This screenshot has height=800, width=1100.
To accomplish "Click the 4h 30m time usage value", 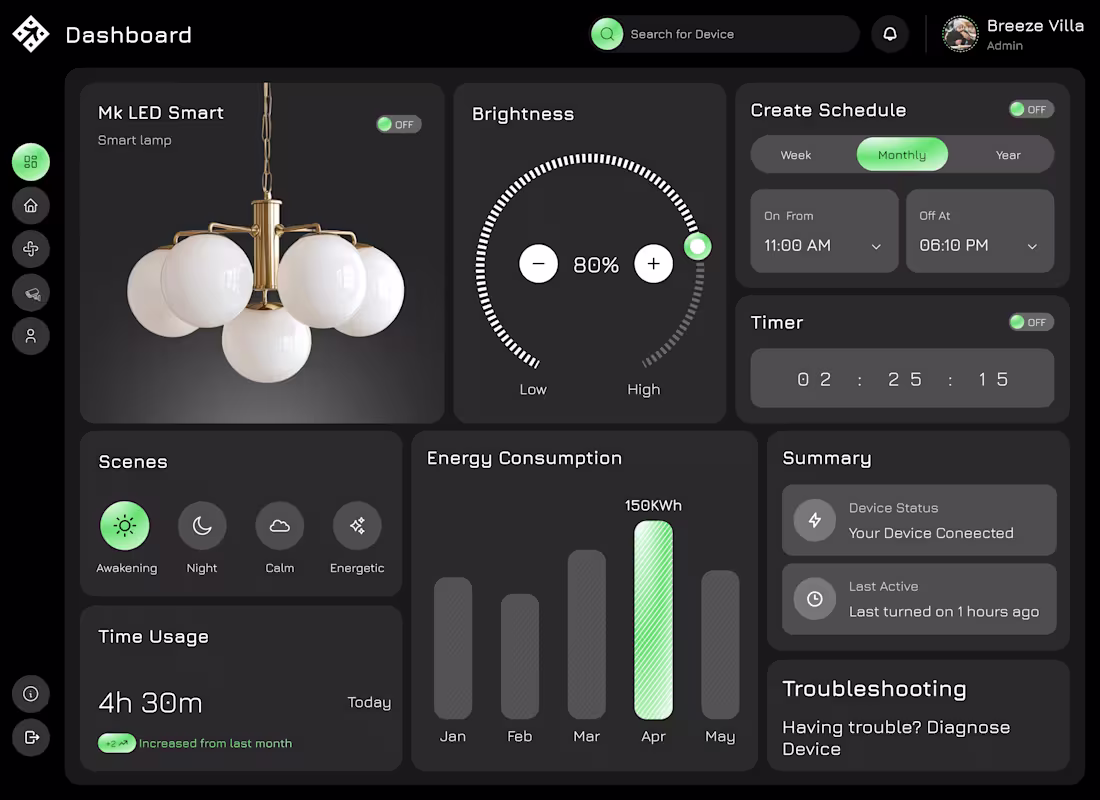I will tap(150, 702).
